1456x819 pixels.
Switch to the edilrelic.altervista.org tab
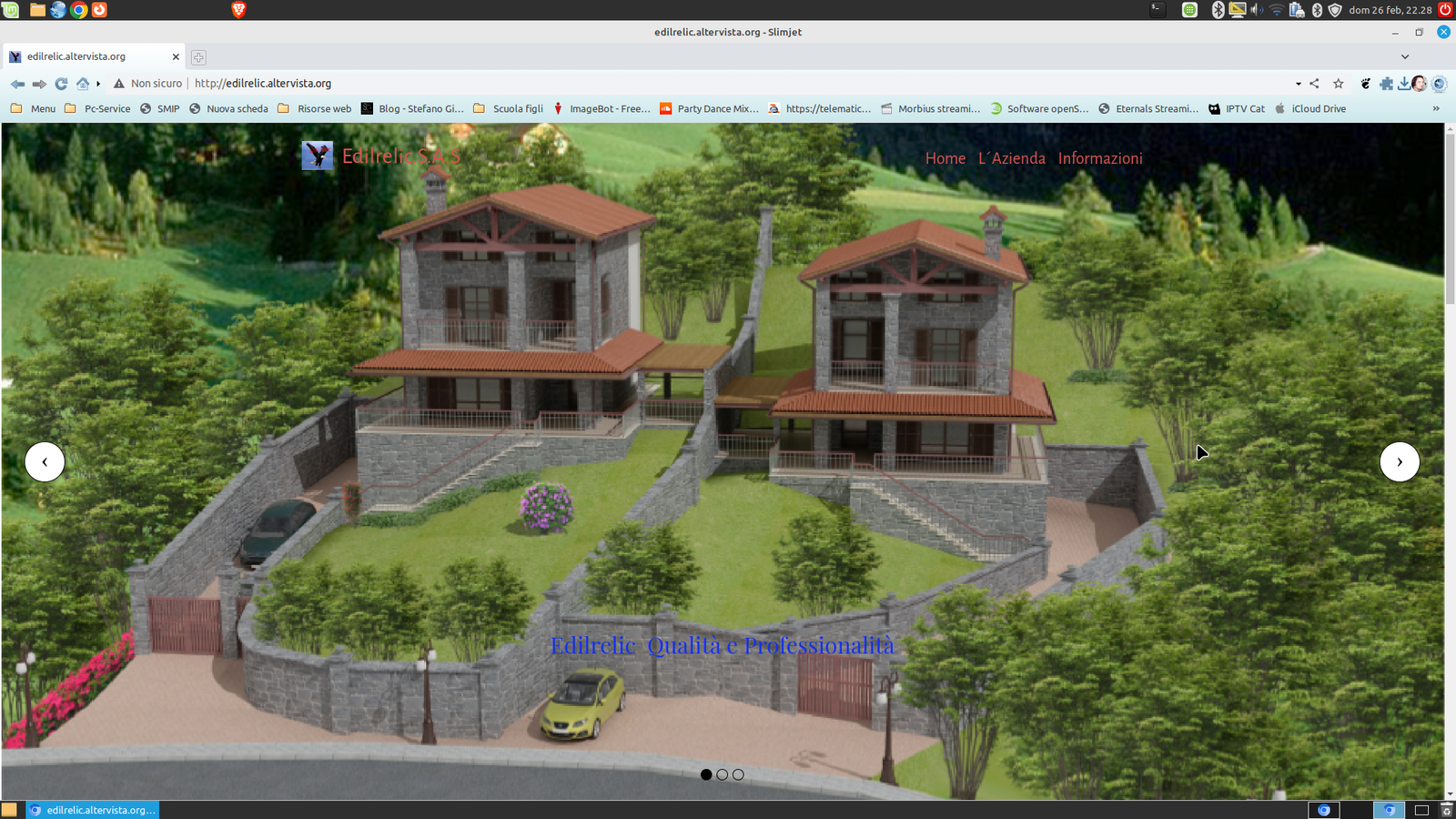pos(91,56)
